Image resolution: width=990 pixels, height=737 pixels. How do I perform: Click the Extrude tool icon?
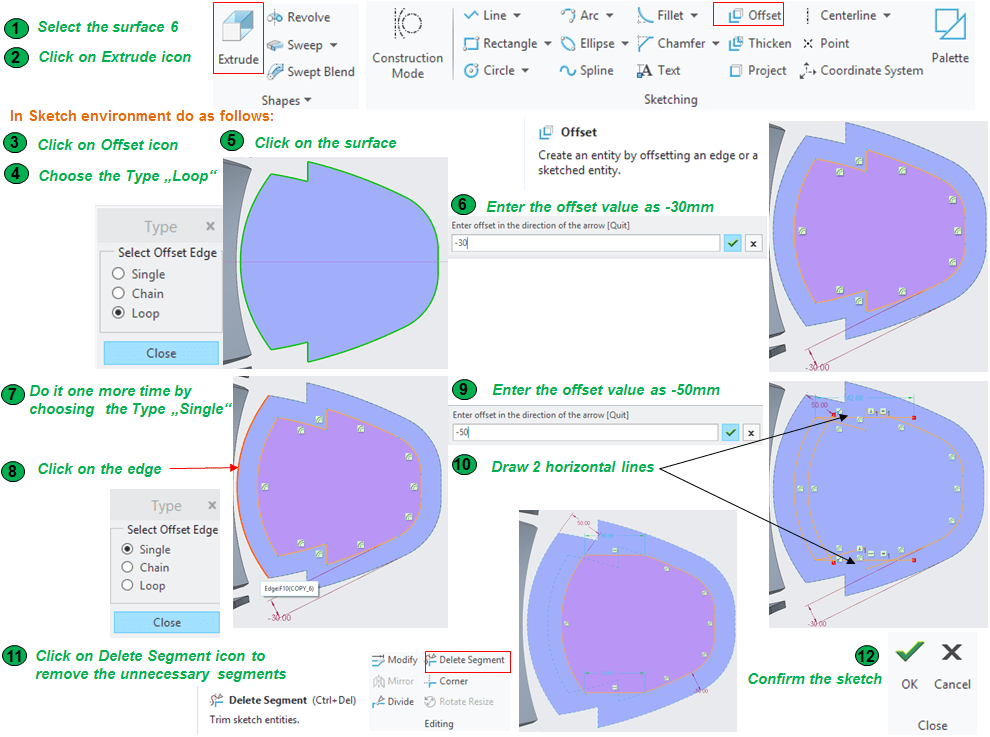coord(238,38)
